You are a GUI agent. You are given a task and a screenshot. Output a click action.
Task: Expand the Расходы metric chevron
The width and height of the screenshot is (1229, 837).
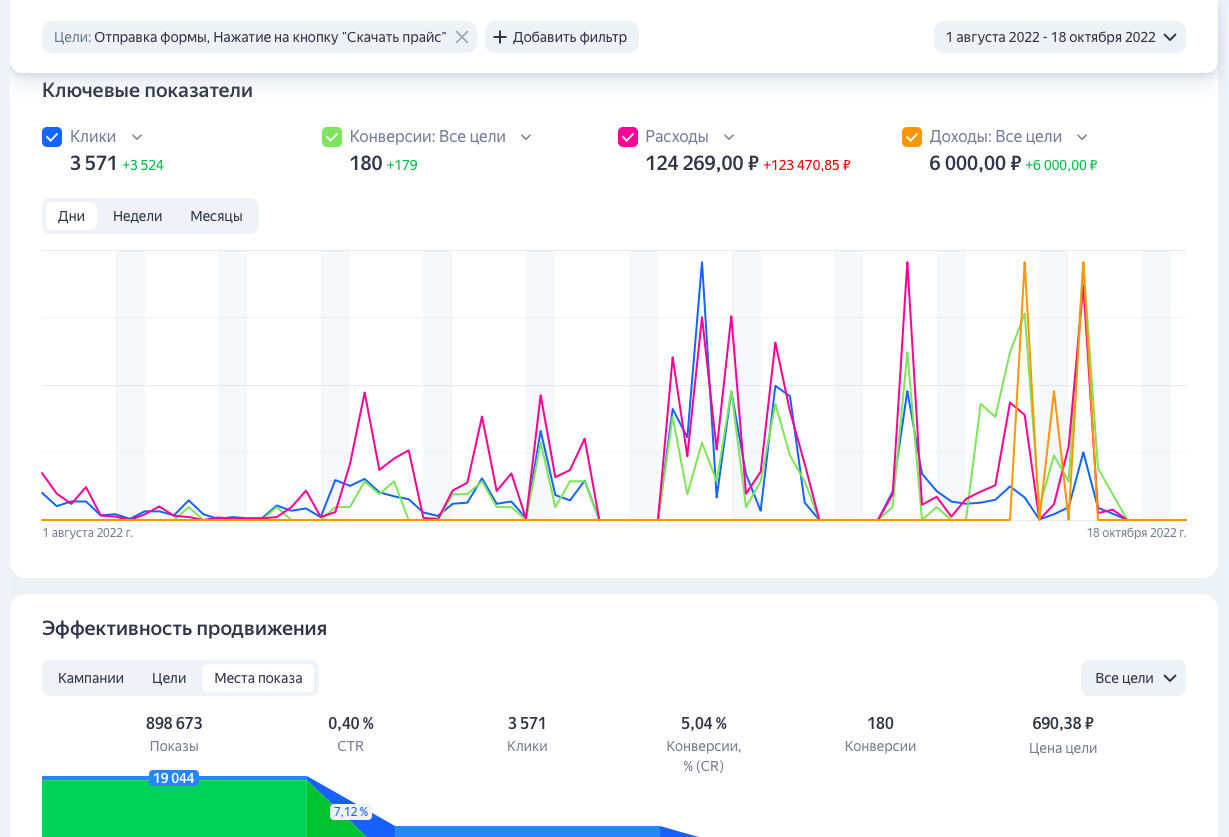[x=729, y=137]
